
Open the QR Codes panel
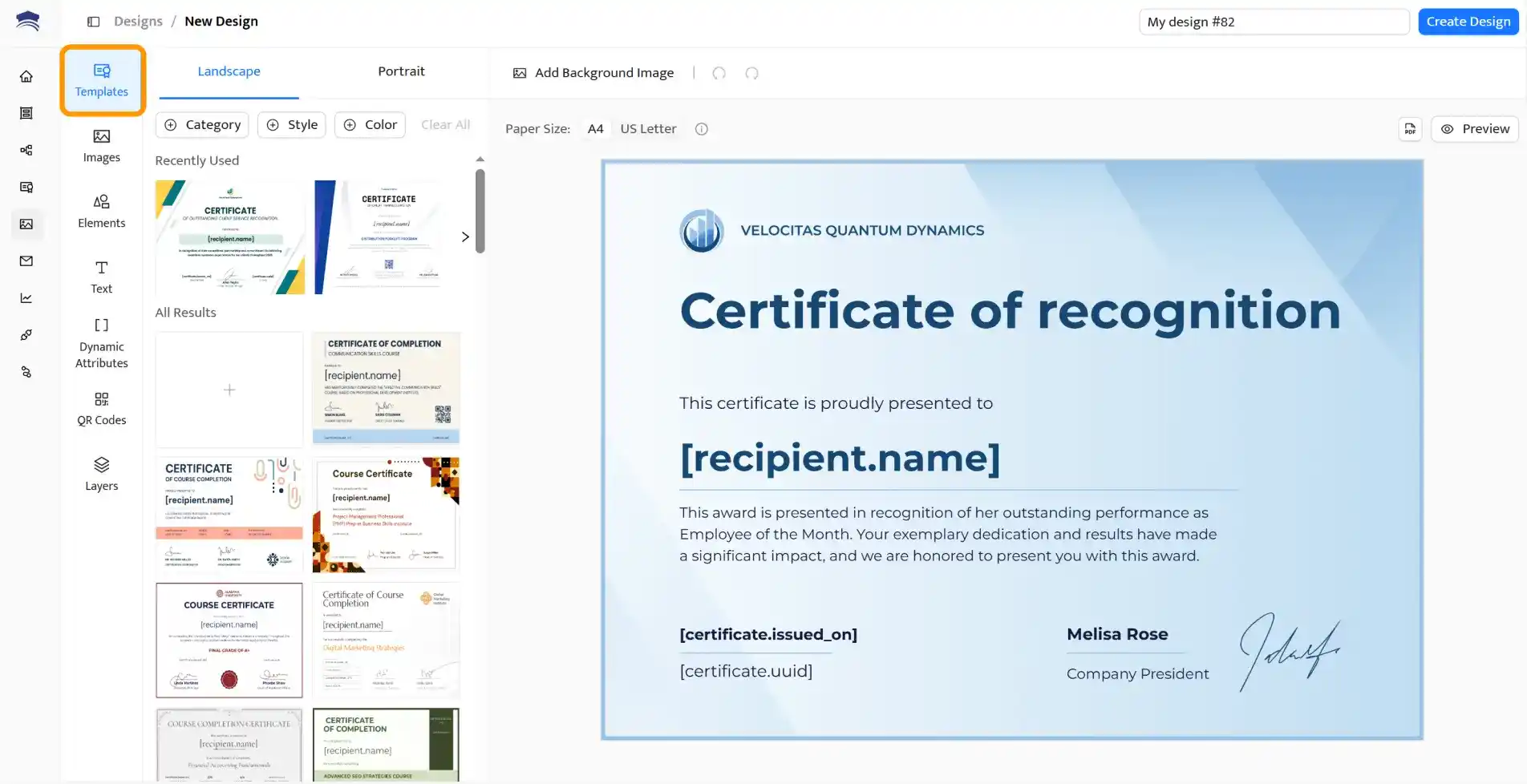pyautogui.click(x=101, y=408)
